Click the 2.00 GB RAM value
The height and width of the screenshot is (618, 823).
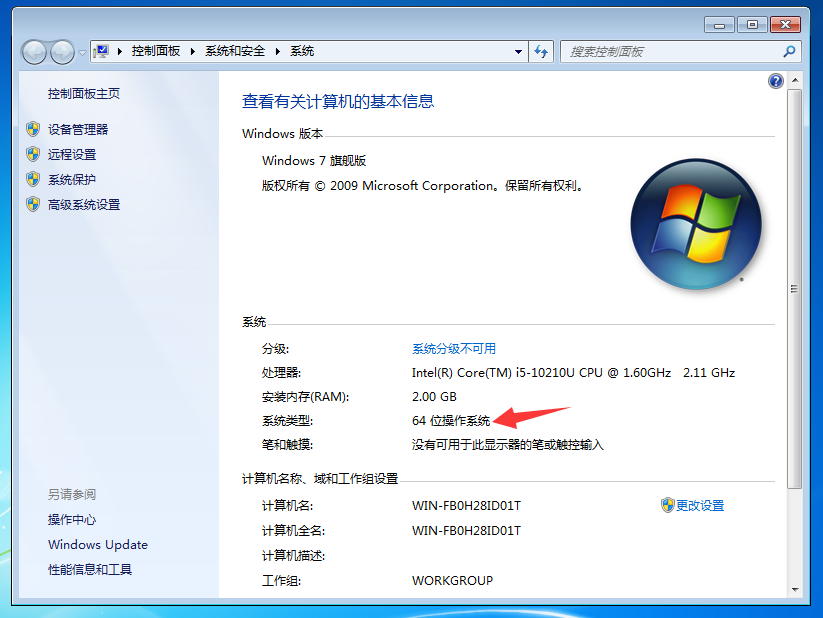(434, 397)
